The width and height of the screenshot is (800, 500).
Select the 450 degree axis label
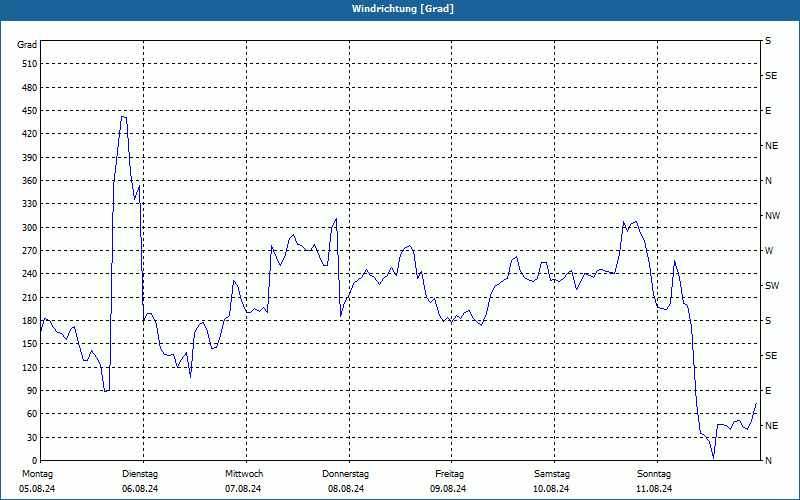29,111
